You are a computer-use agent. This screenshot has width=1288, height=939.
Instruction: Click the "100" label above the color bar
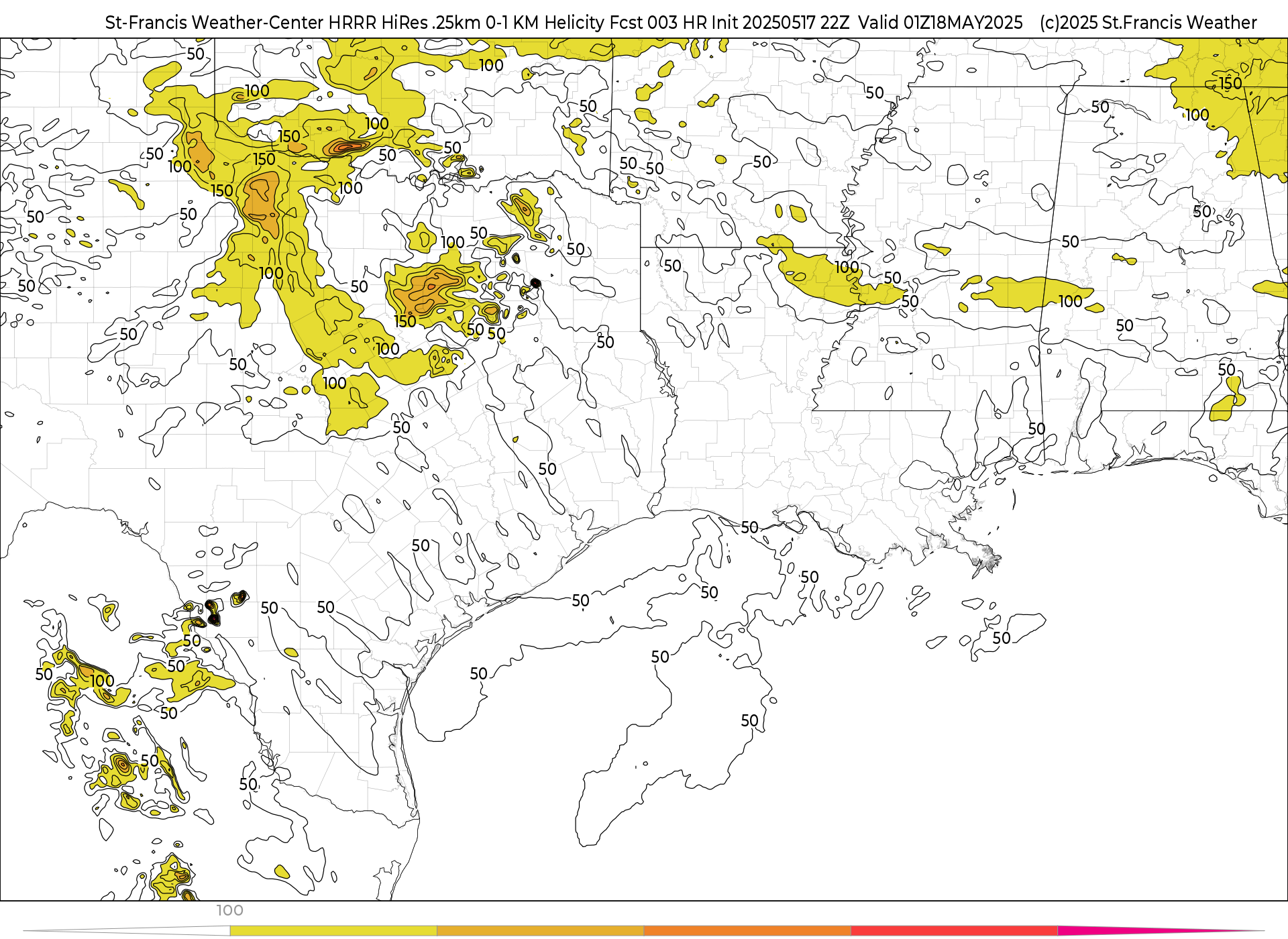pyautogui.click(x=229, y=910)
